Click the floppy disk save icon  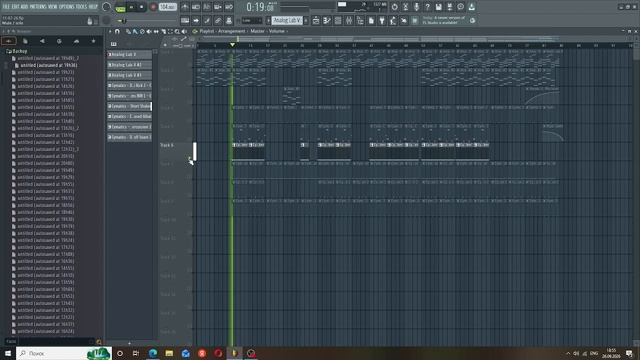tap(438, 7)
